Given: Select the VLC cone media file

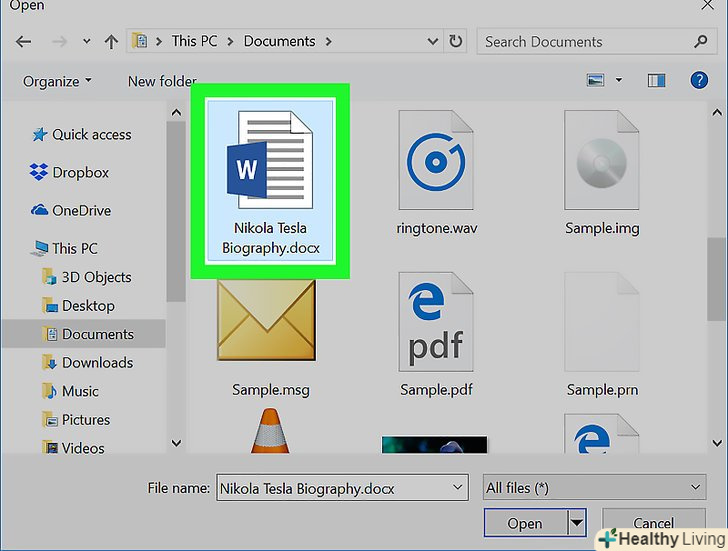Looking at the screenshot, I should pyautogui.click(x=270, y=431).
